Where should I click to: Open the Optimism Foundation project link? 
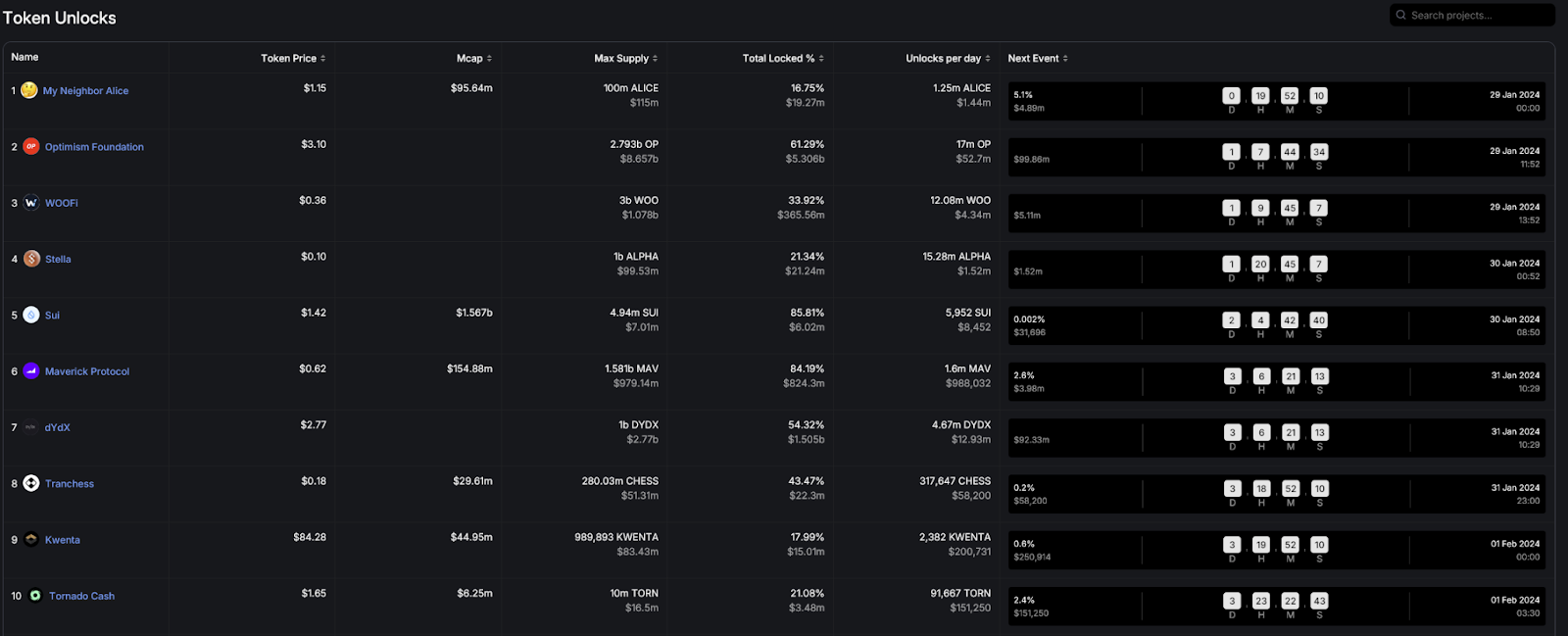point(94,147)
